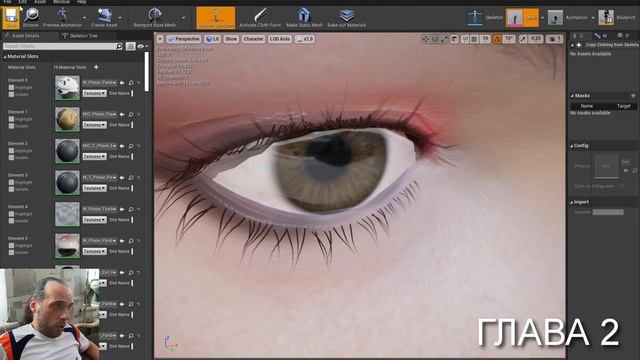Click the Lit view mode button
The width and height of the screenshot is (640, 360).
click(x=212, y=39)
